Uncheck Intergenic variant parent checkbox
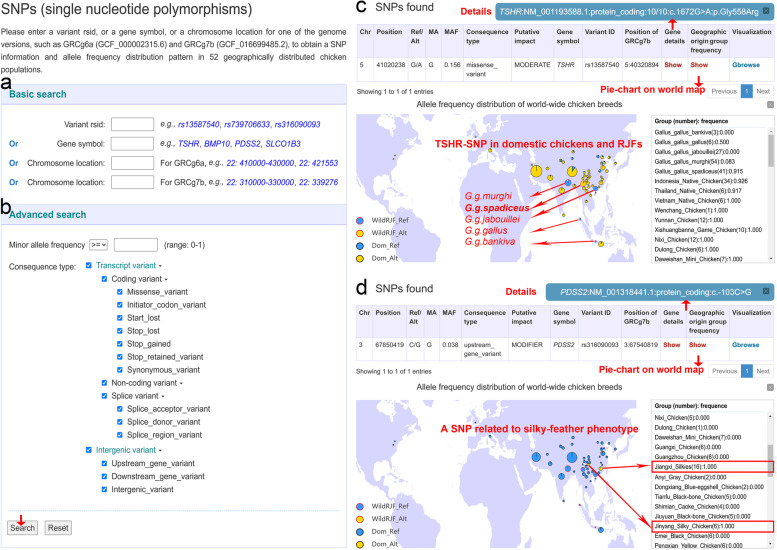Screen dimensions: 777x550 pos(89,450)
